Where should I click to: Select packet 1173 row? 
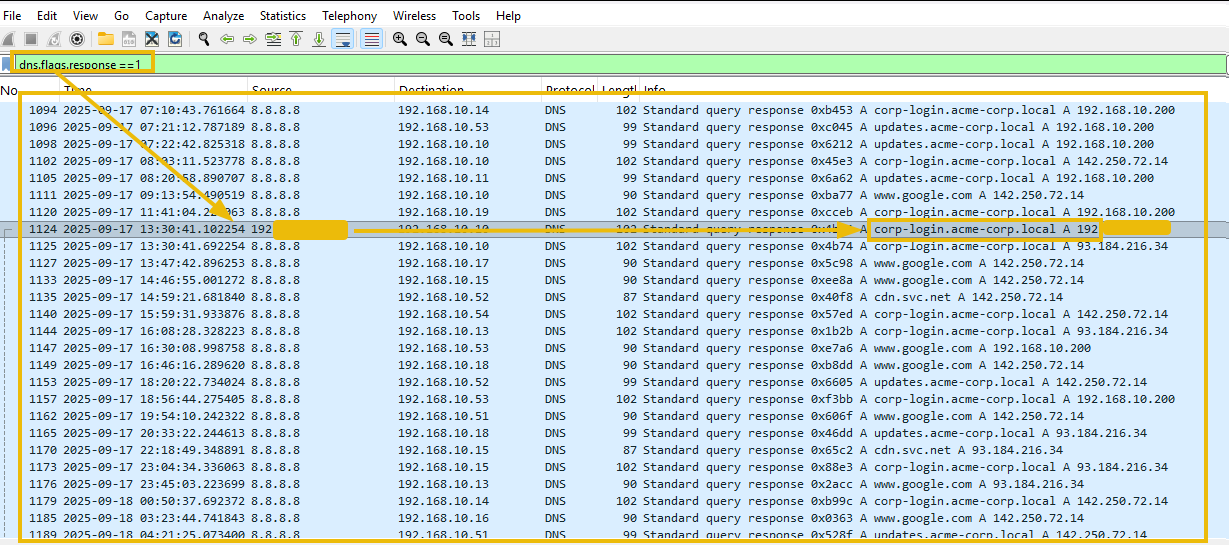coord(614,467)
